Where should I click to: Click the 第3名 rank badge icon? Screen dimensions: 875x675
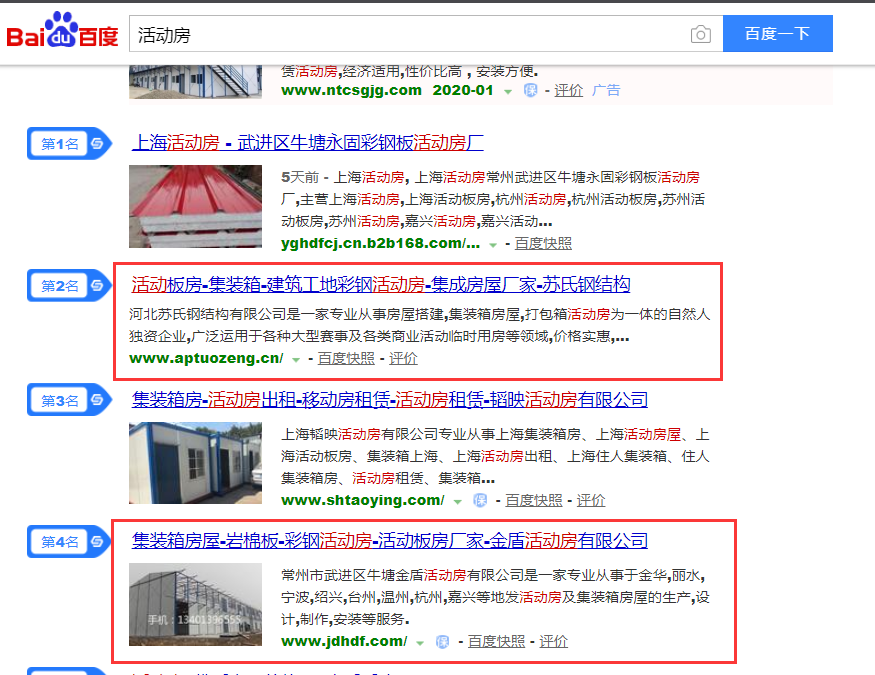click(69, 400)
